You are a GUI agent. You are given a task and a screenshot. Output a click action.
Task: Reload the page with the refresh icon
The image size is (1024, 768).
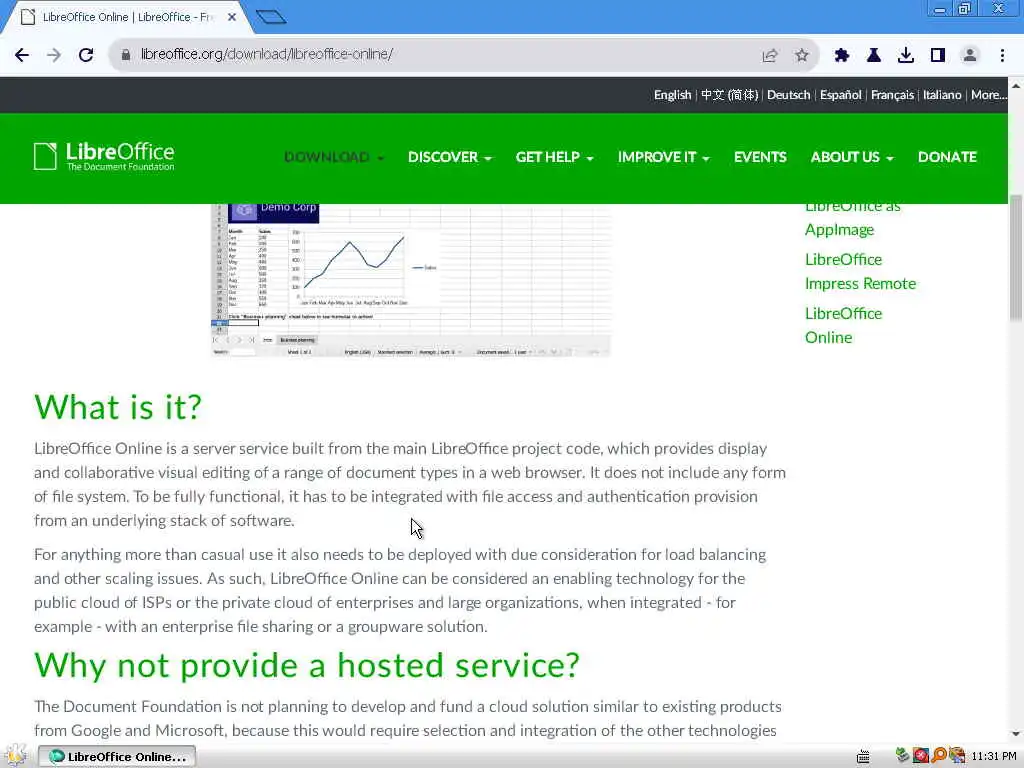pos(86,55)
